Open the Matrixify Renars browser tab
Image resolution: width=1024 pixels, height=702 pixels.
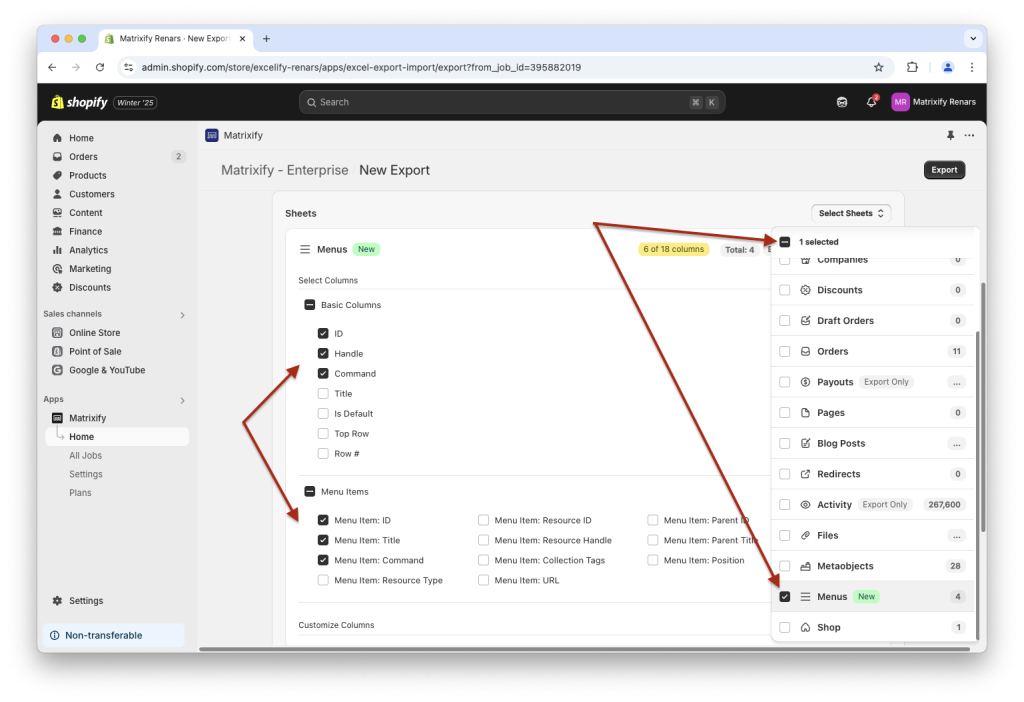pyautogui.click(x=173, y=38)
